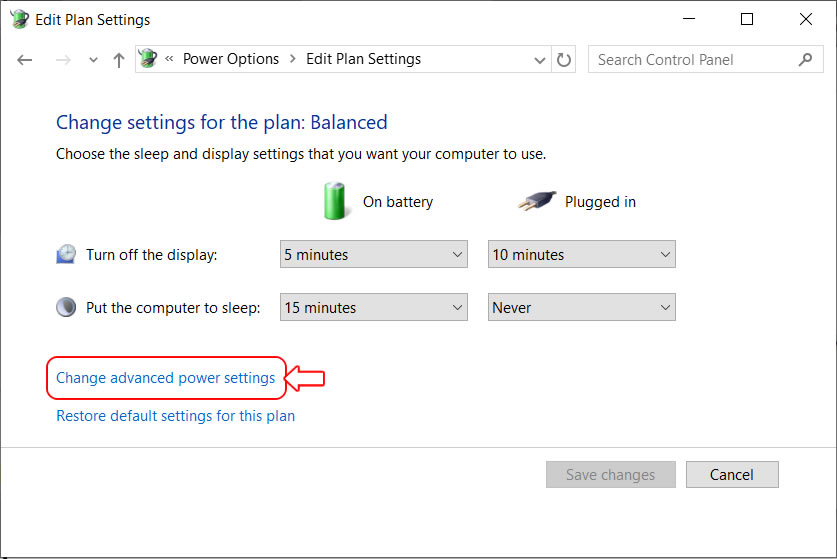Click the Save changes button
This screenshot has width=837, height=559.
point(611,474)
